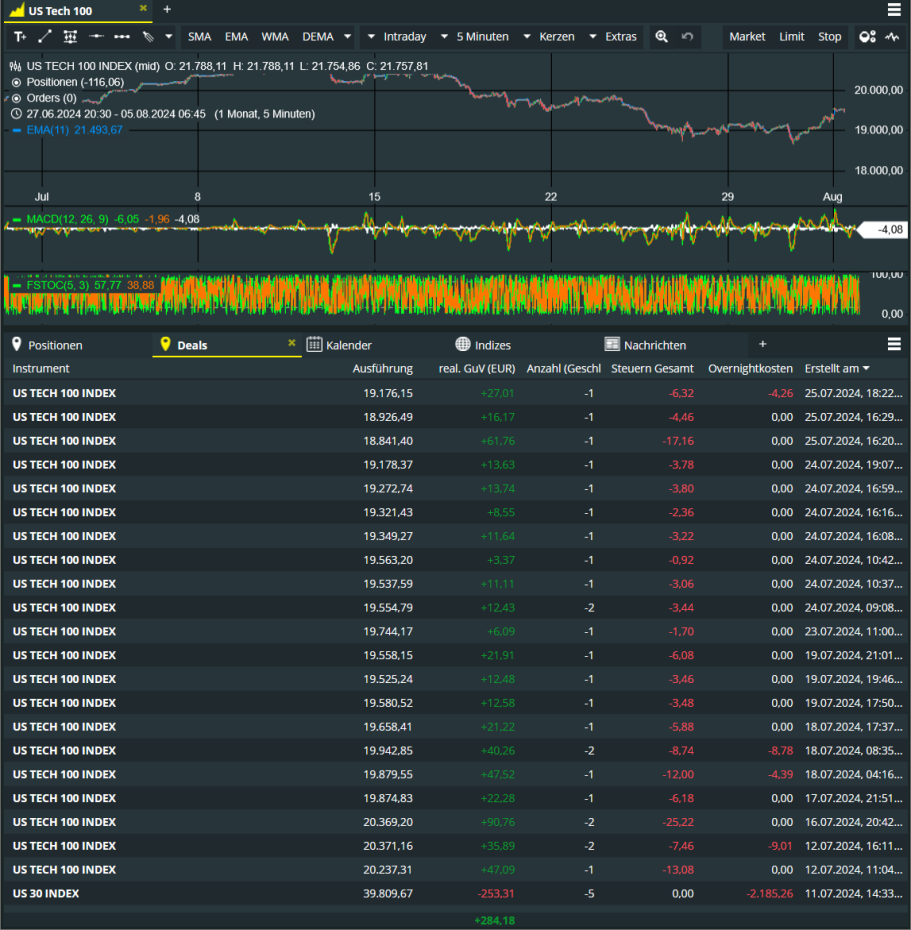Sort by Overnightkosten column header

(750, 369)
